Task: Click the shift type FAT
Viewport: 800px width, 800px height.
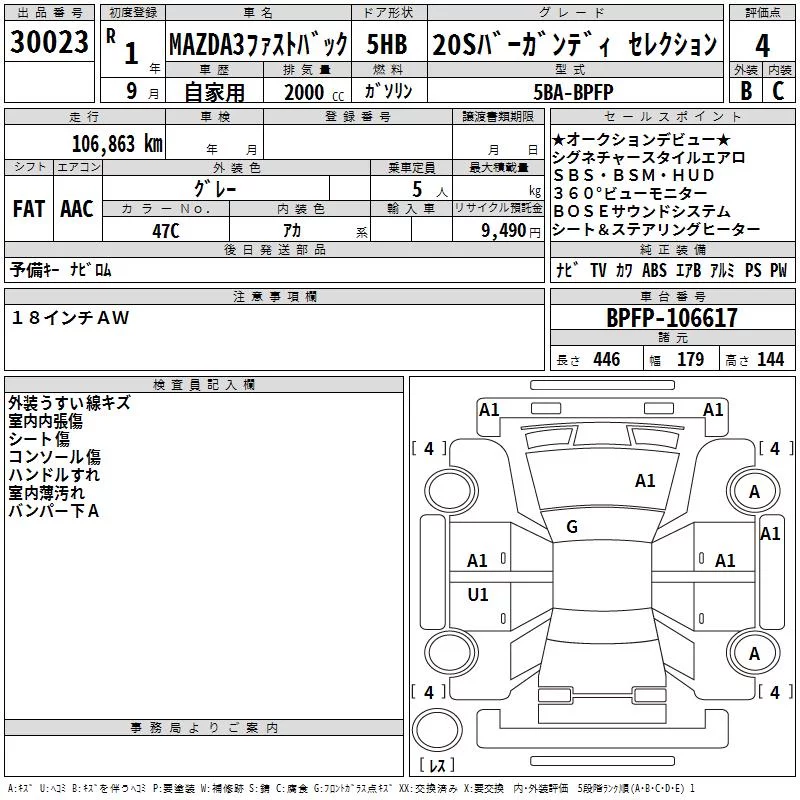Action: pos(29,209)
